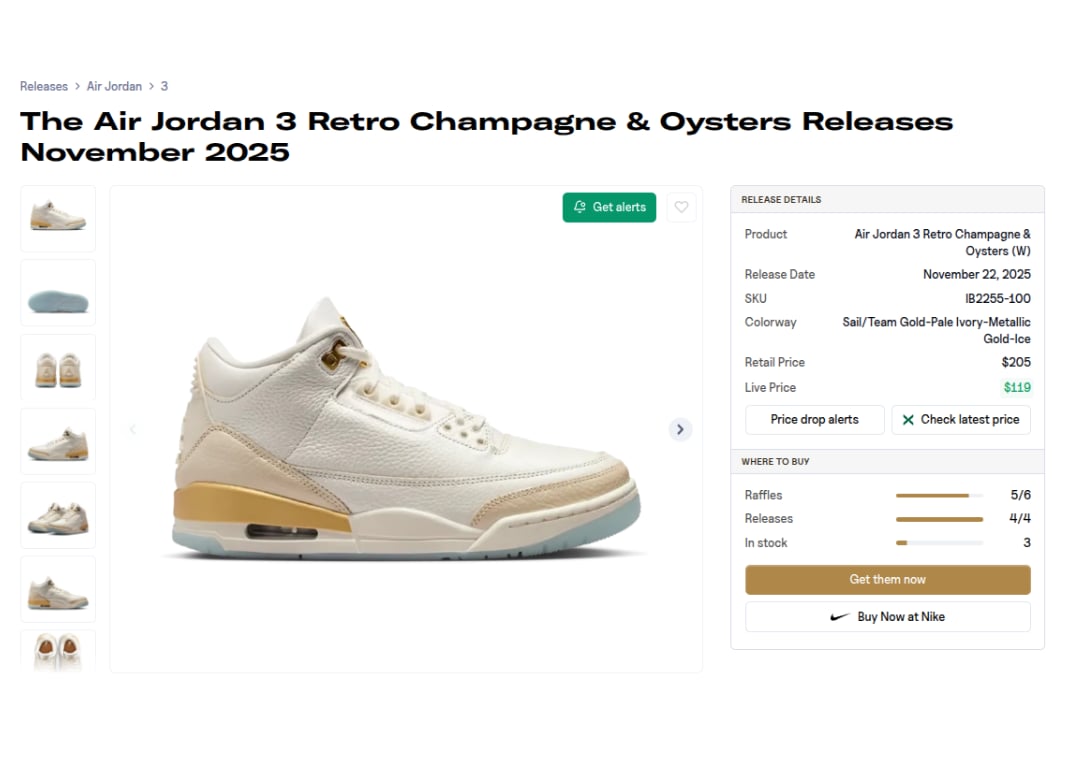Viewport: 1070px width, 760px height.
Task: Click the chevron after Air Jordan breadcrumb
Action: (x=150, y=86)
